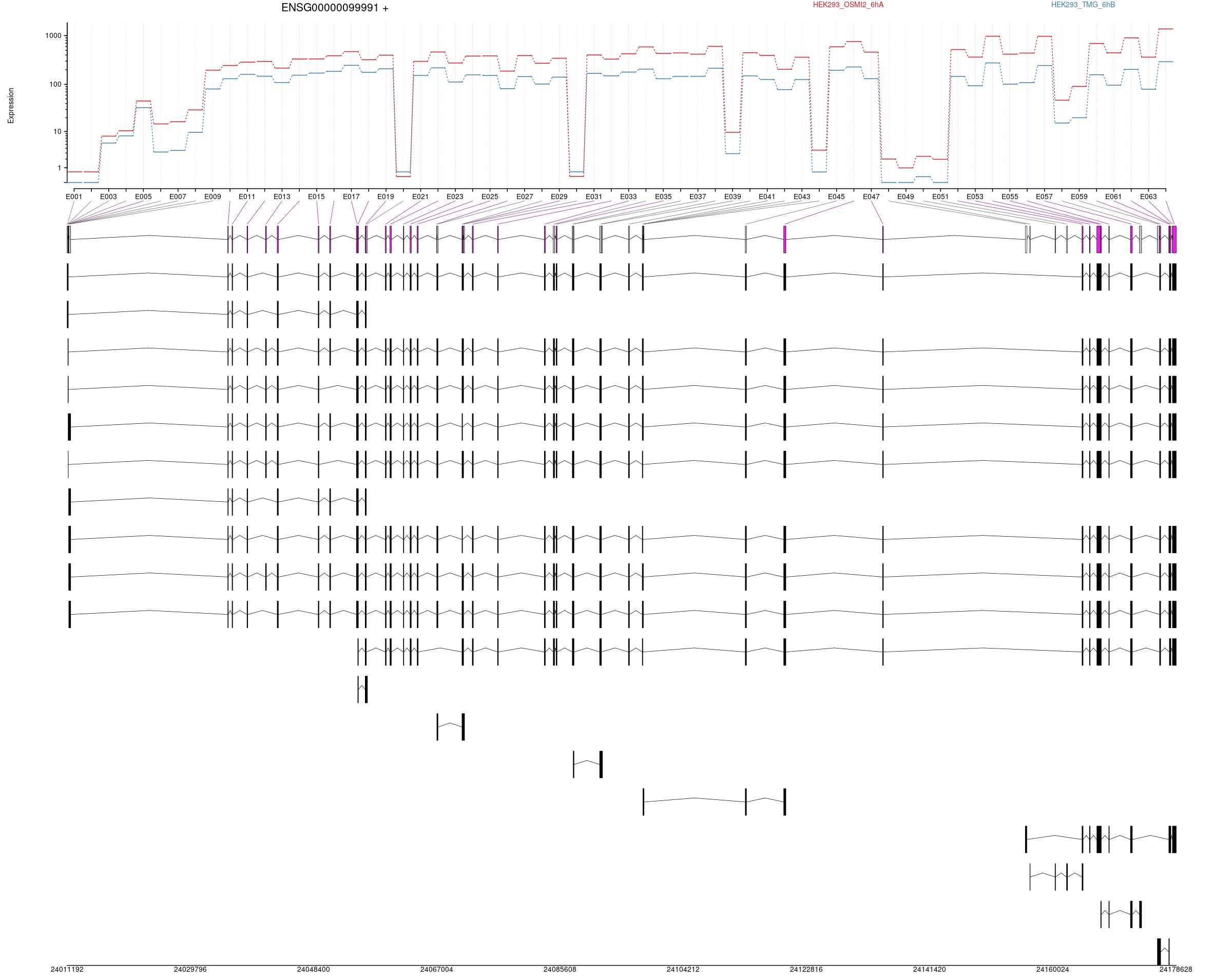Click genomic coordinate 24029796
This screenshot has height=980, width=1232.
(190, 970)
